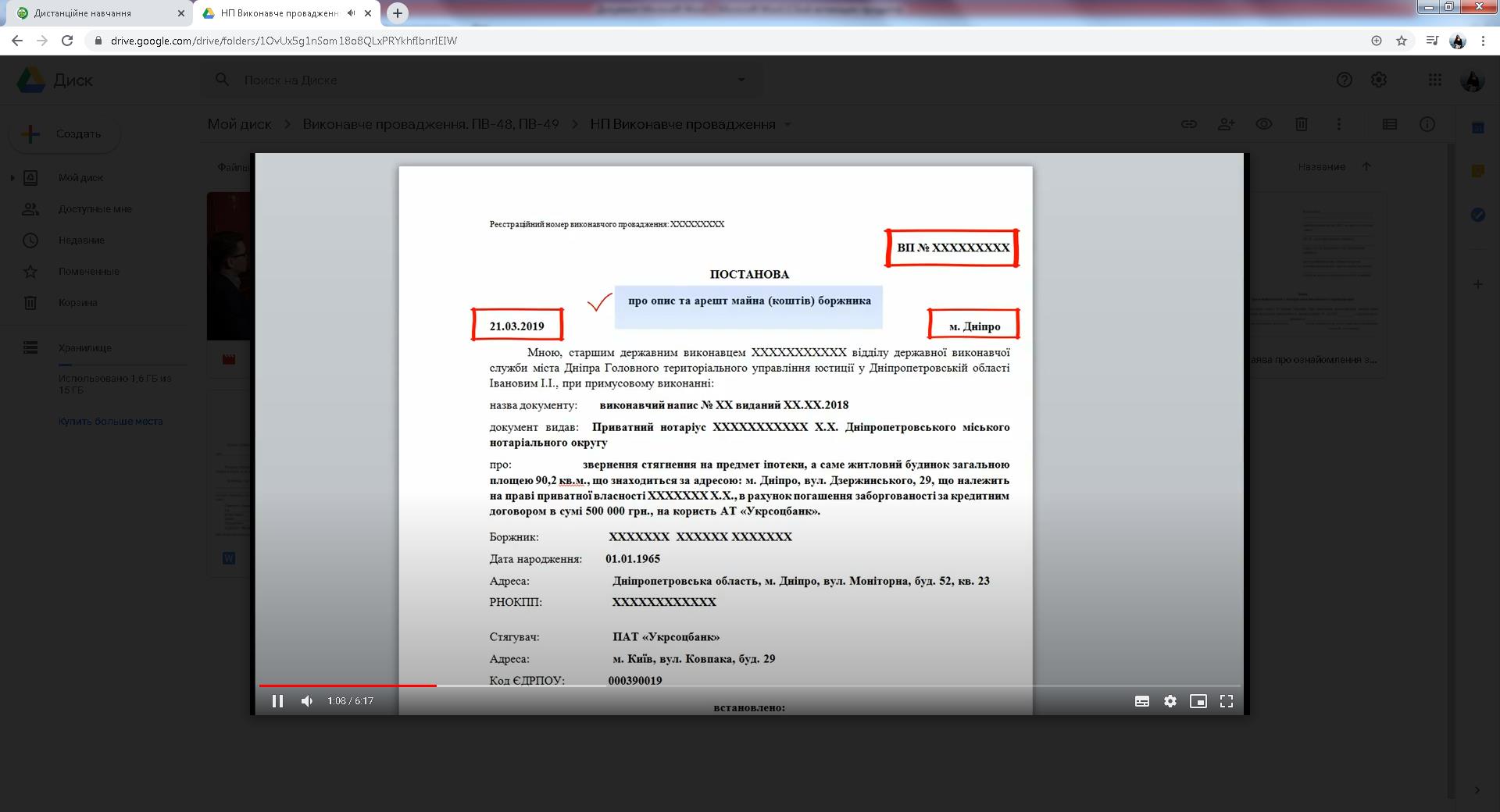
Task: Bookmark this page with star icon
Action: [x=1402, y=41]
